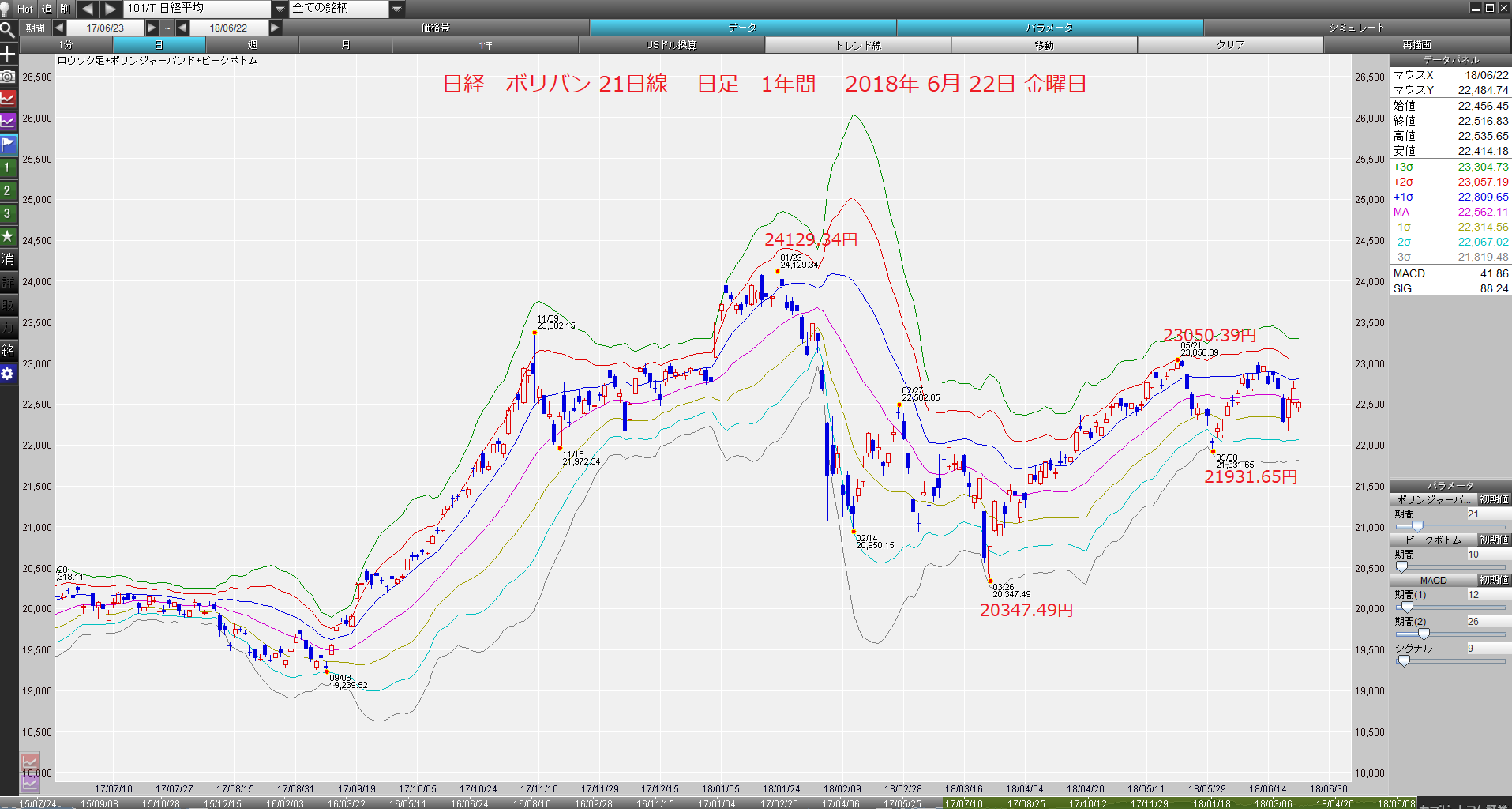Click the green star favorite icon
Image resolution: width=1512 pixels, height=809 pixels.
(8, 236)
